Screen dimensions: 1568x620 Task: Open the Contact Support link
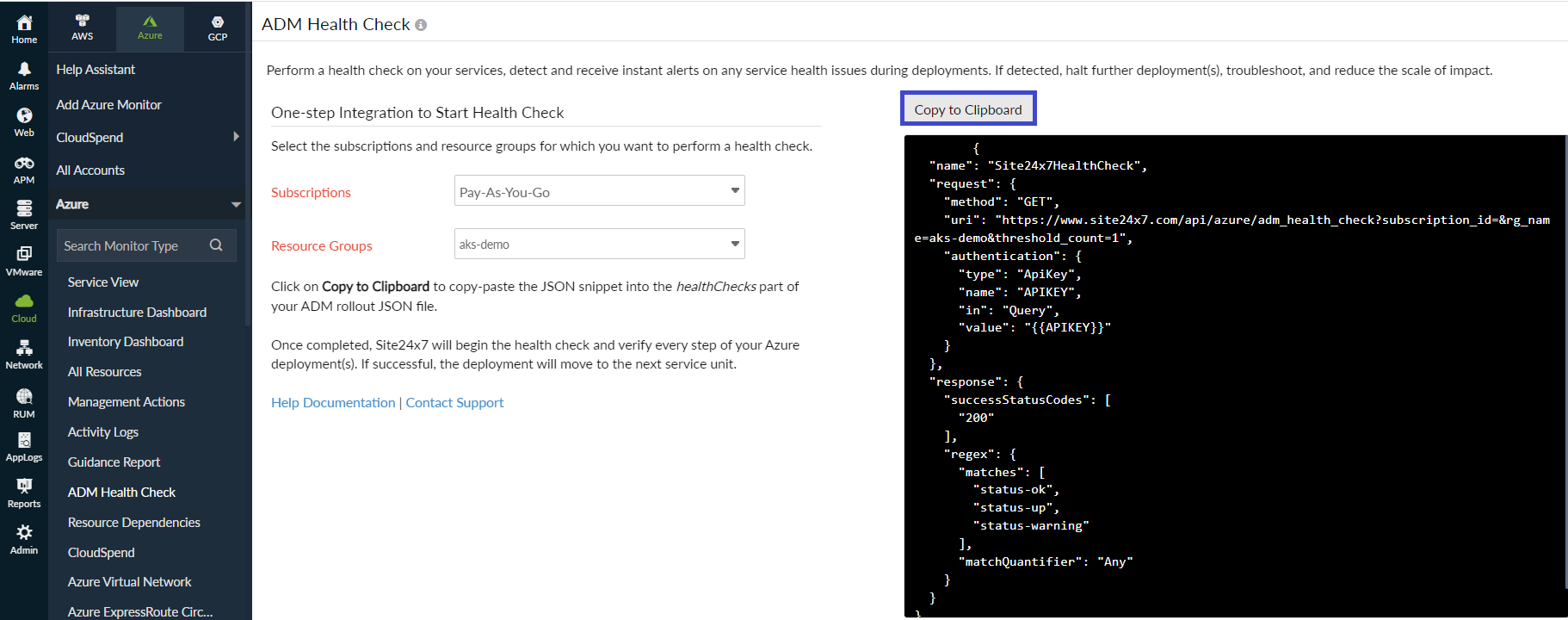(454, 403)
